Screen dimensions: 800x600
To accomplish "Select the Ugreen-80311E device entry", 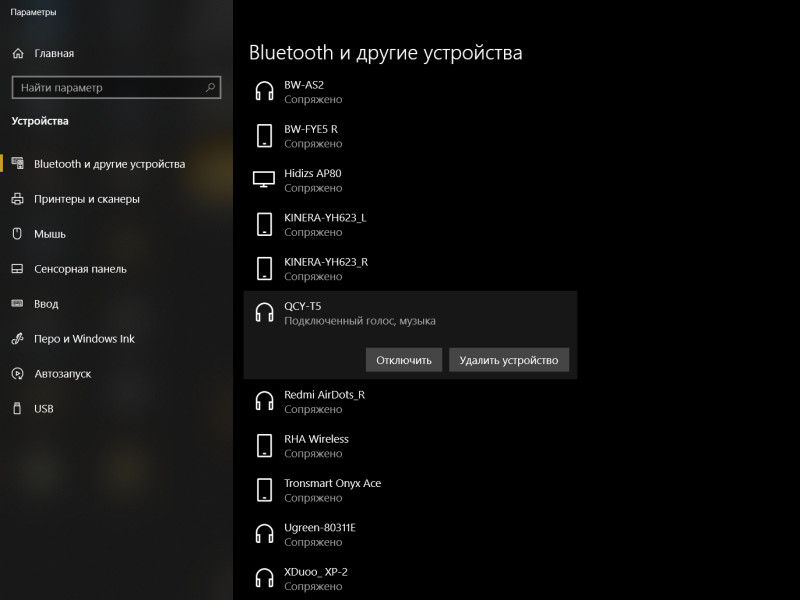I will [x=411, y=535].
